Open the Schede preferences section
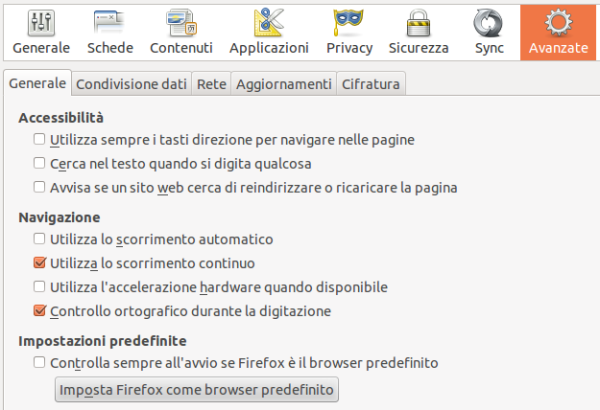600x410 pixels. pos(110,22)
